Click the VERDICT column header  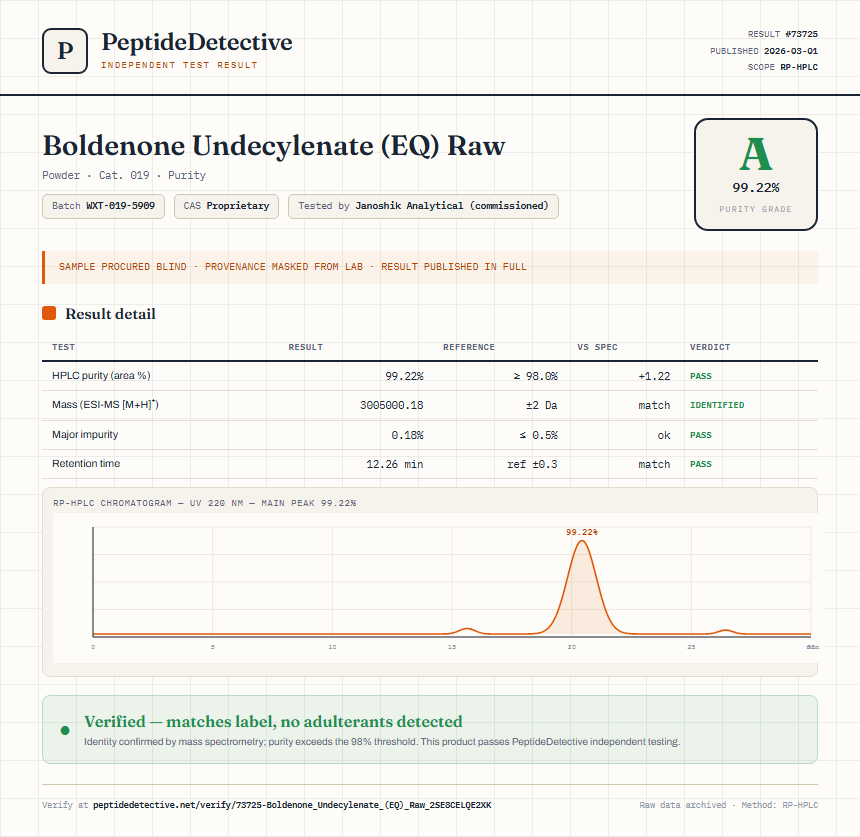[710, 347]
